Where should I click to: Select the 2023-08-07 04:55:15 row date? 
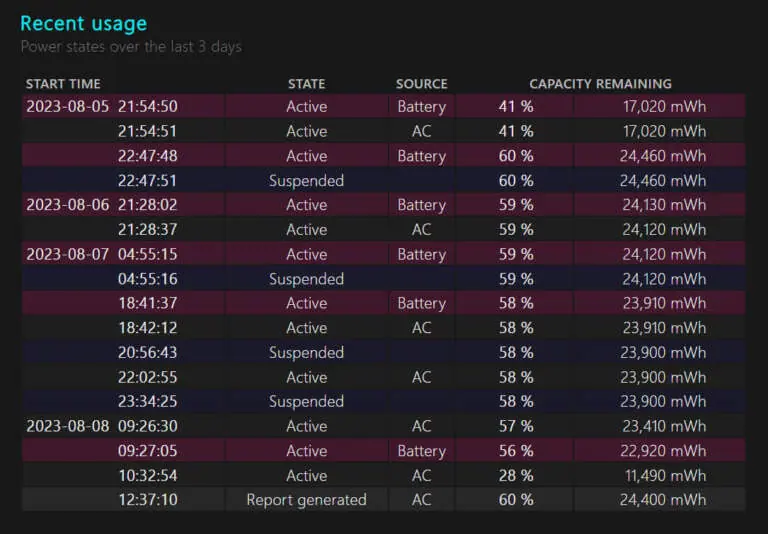[68, 254]
